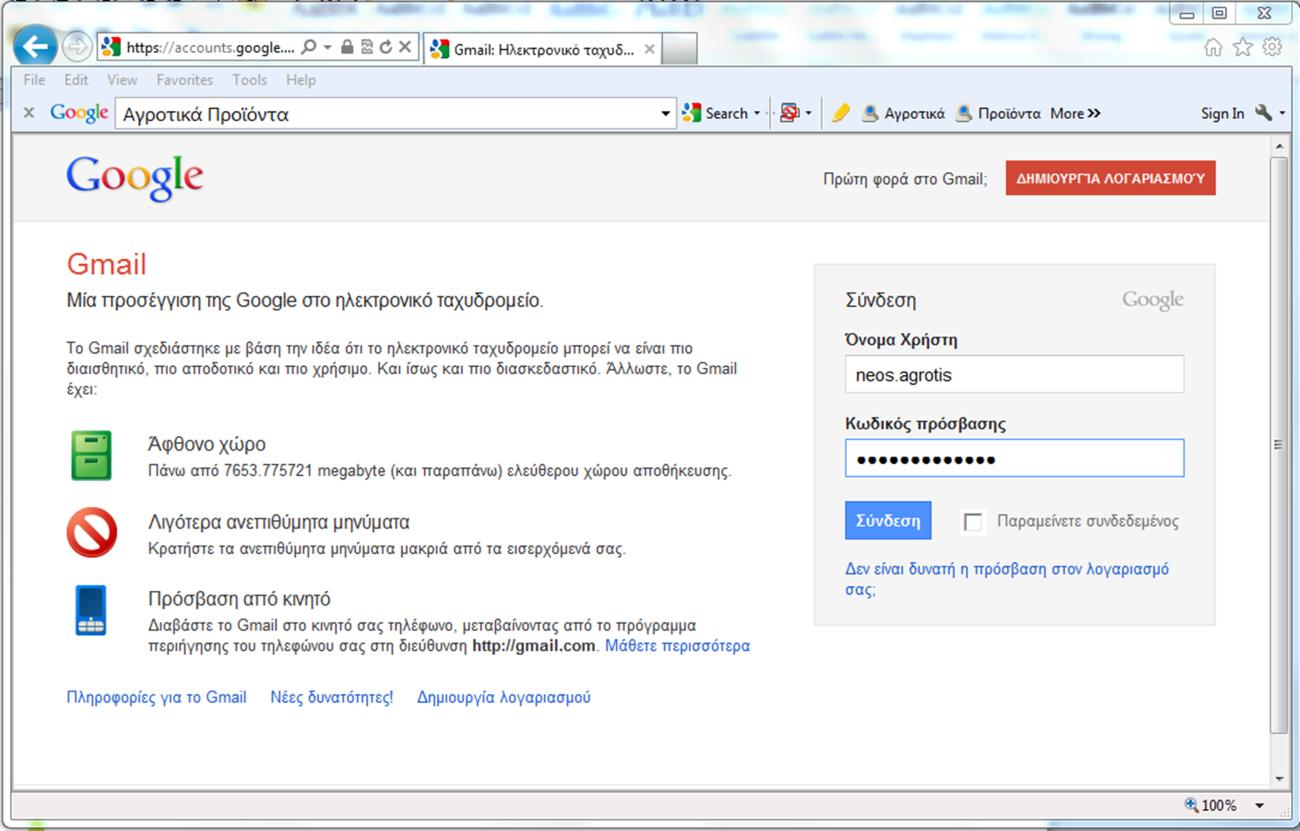Click the Αγροτικά word-find toolbar button
This screenshot has width=1300, height=831.
(x=903, y=113)
